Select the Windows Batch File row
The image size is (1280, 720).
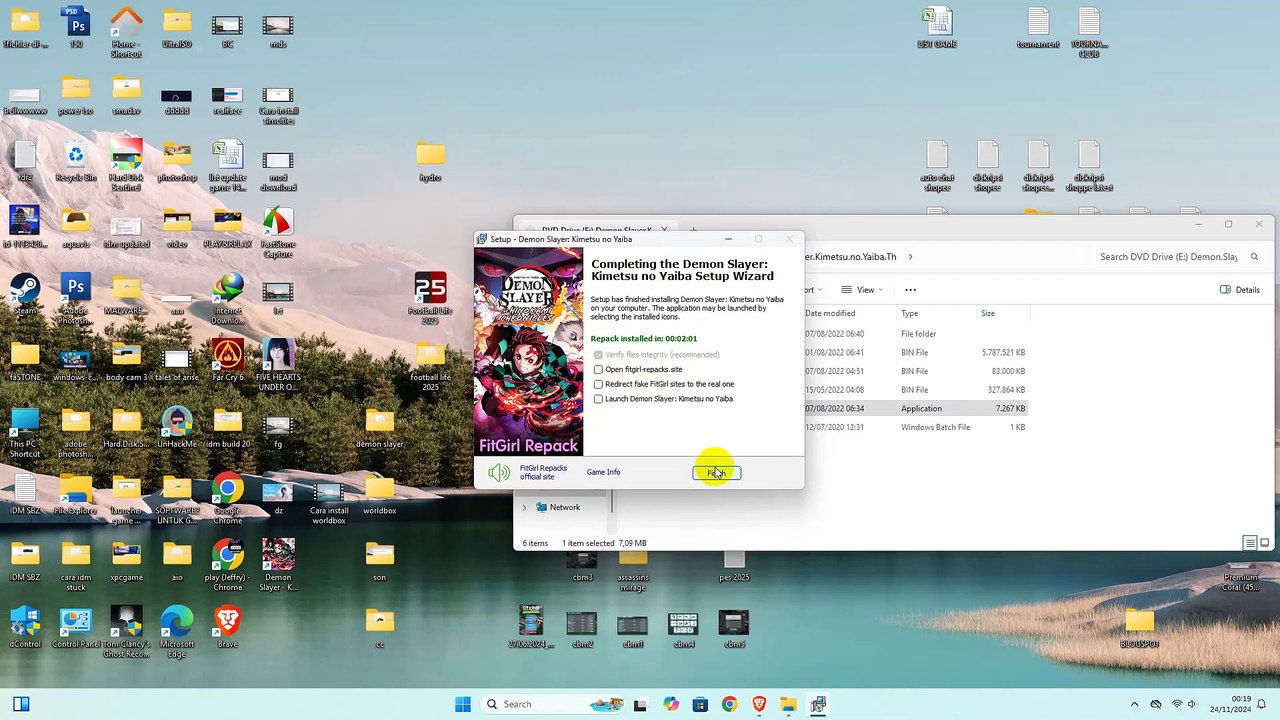916,427
